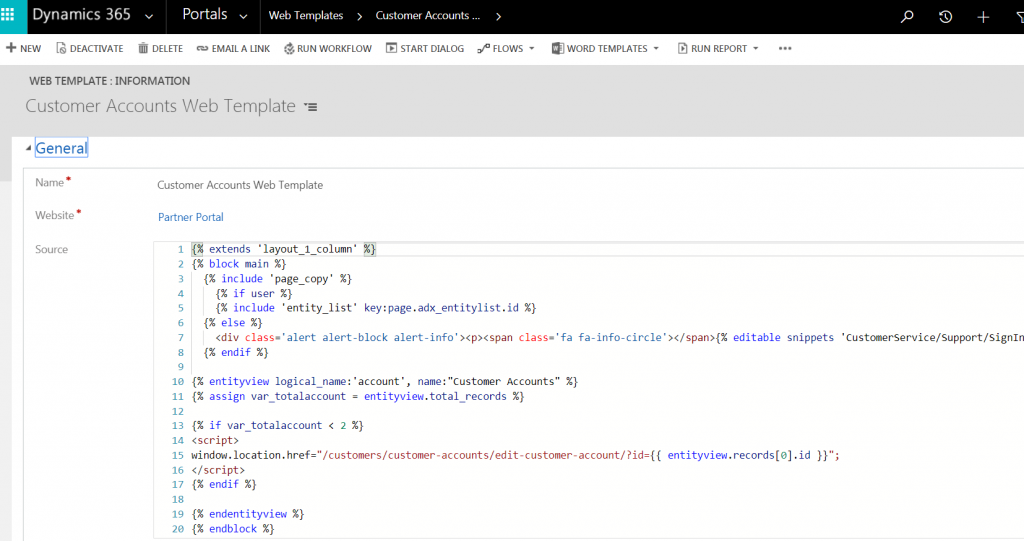The image size is (1024, 541).
Task: Click line including 'page_copy'
Action: [x=278, y=278]
